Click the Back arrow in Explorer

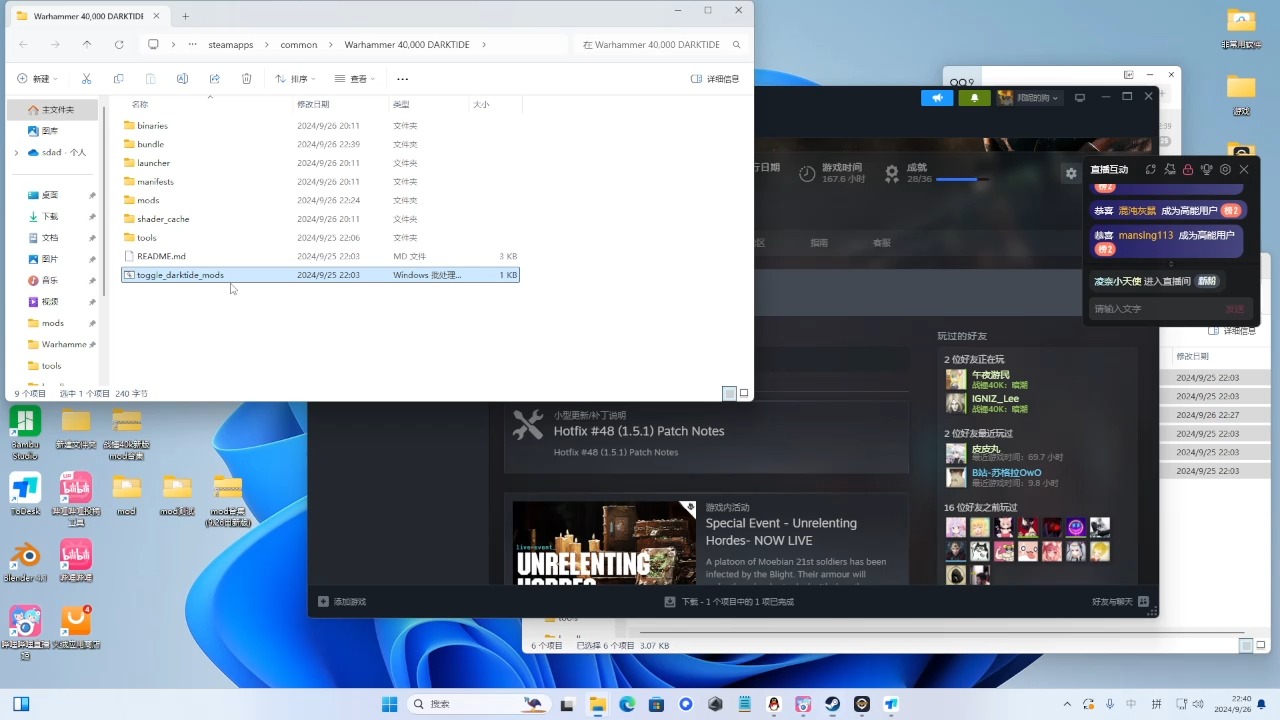coord(24,45)
